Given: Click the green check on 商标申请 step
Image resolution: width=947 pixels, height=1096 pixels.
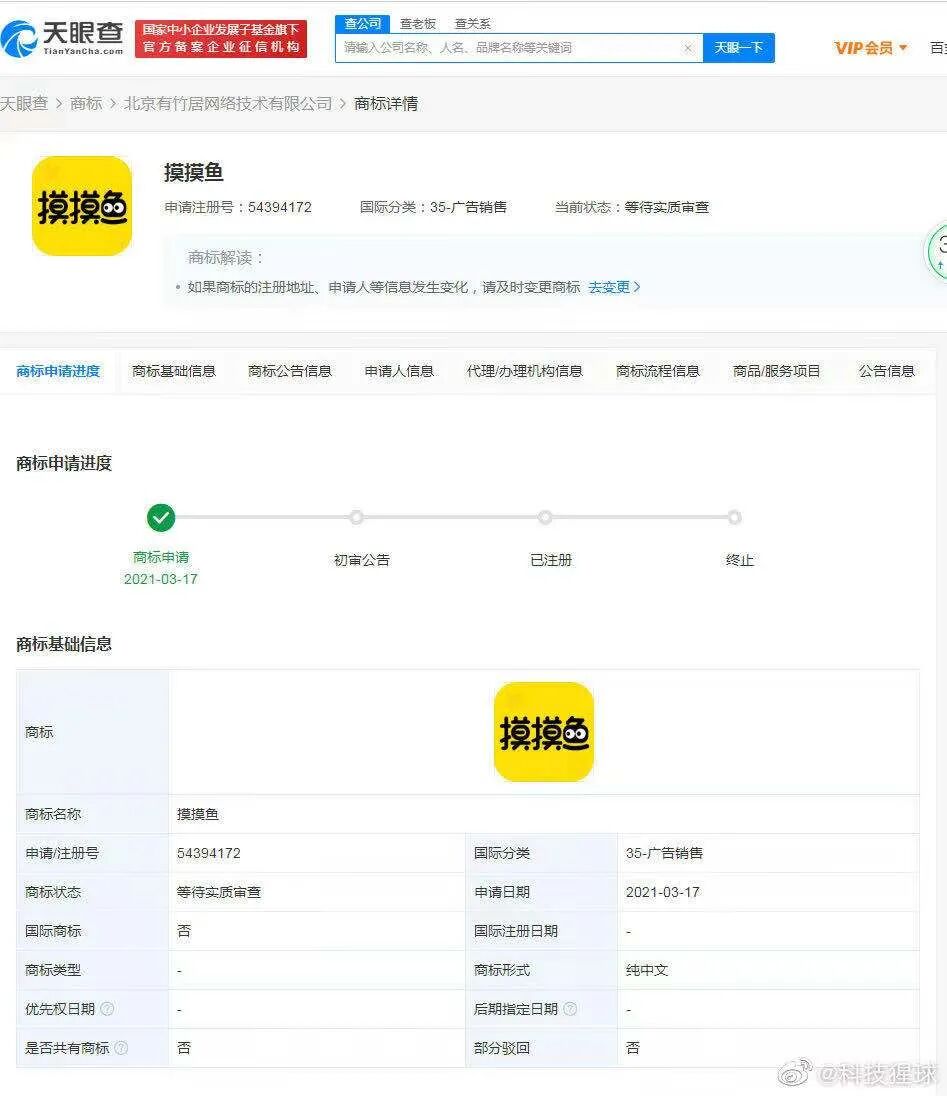Looking at the screenshot, I should (161, 517).
